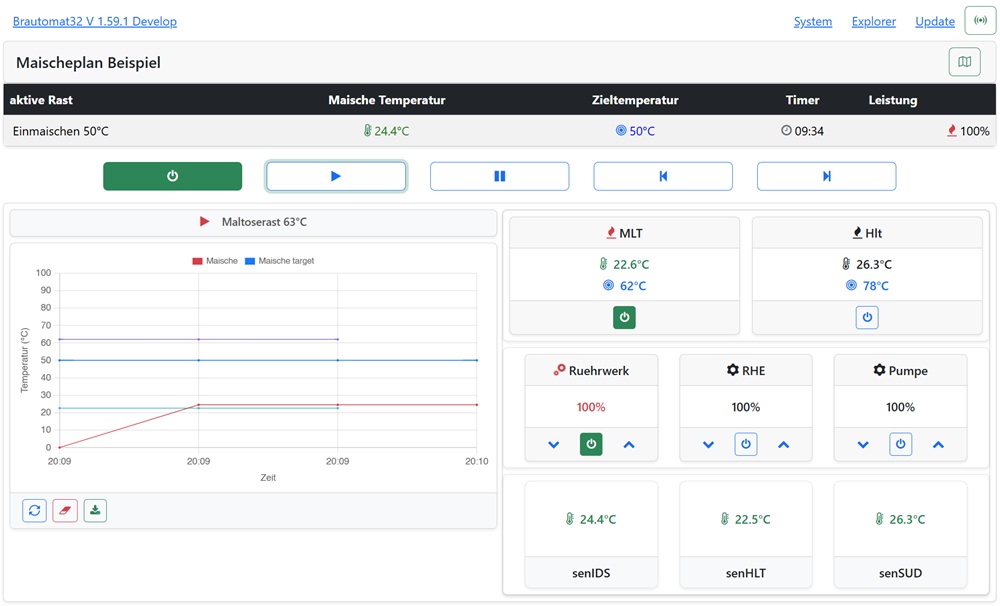
Task: Toggle MLT heater power
Action: pyautogui.click(x=624, y=317)
